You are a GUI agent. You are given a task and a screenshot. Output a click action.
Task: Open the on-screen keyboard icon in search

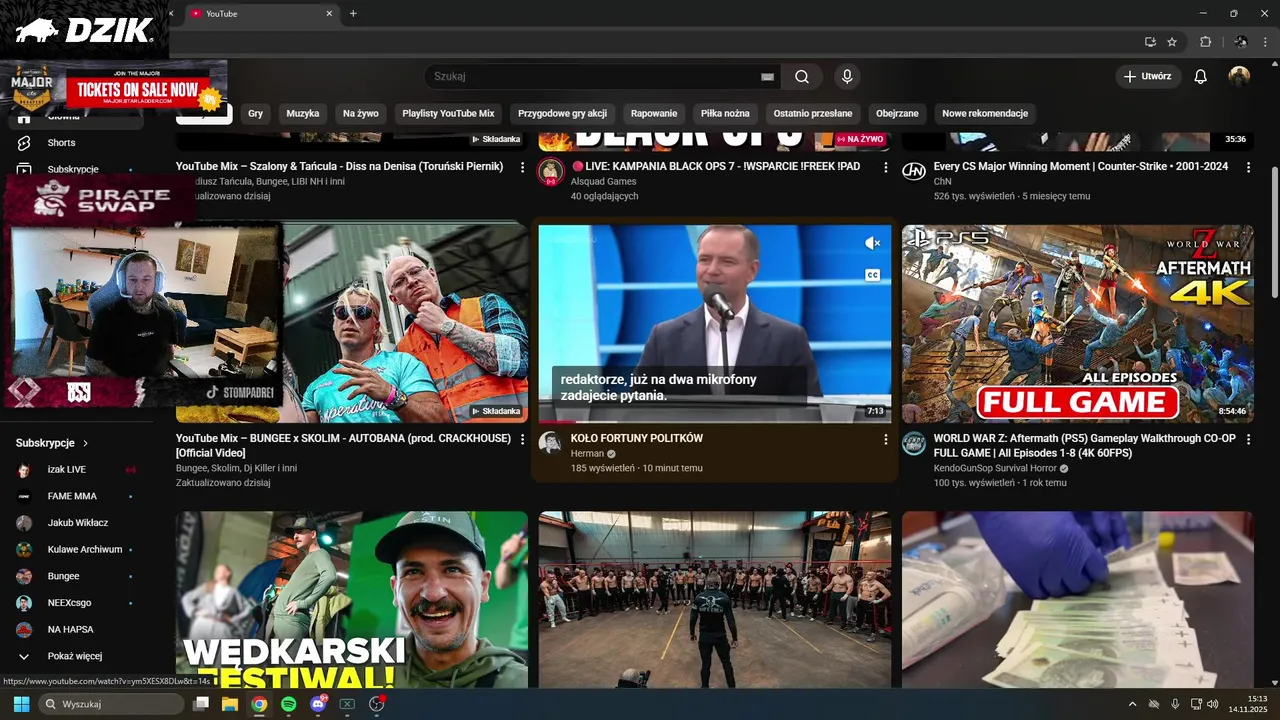point(767,77)
